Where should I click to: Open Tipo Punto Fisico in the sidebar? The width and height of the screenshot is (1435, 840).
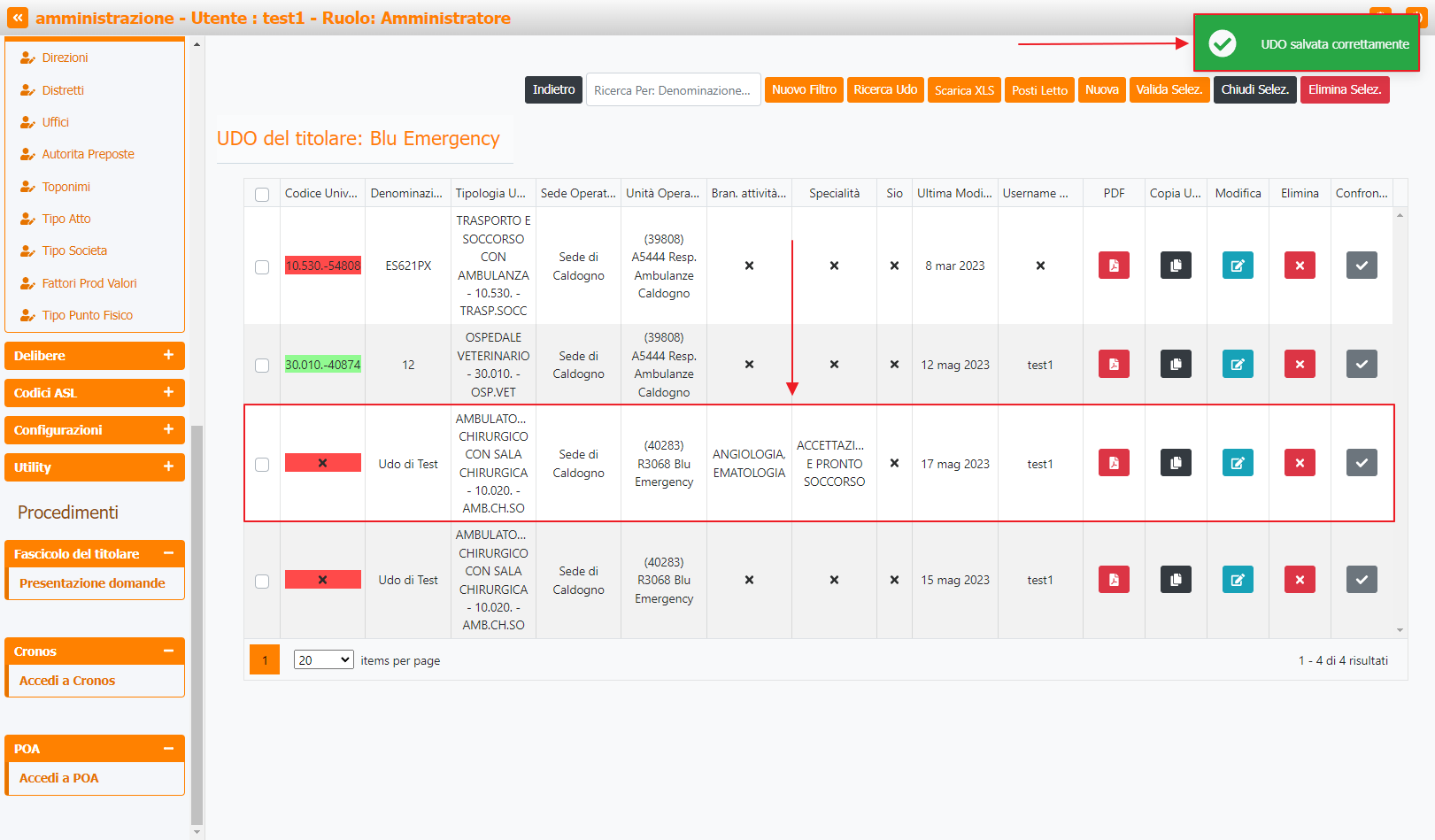(87, 315)
